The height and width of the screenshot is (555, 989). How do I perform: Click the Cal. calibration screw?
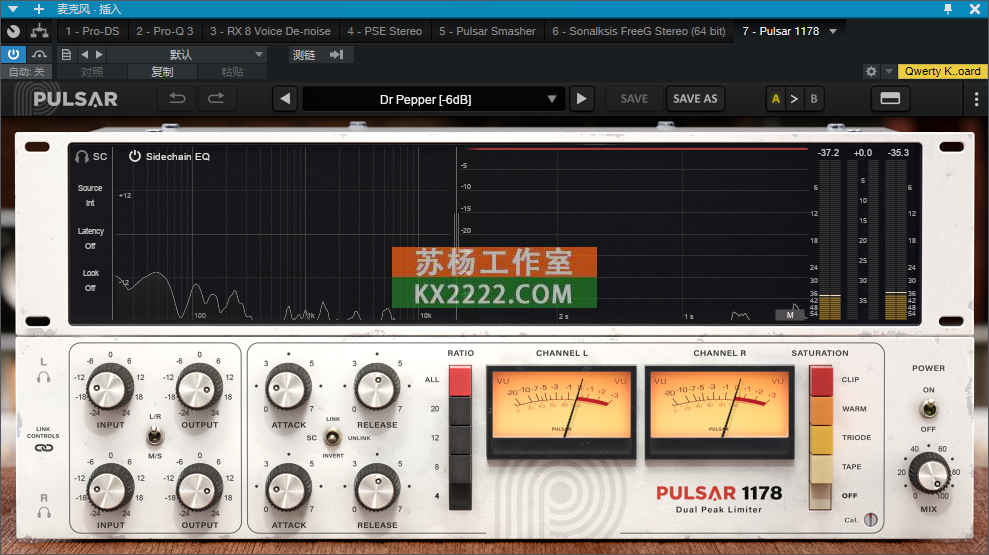(870, 520)
